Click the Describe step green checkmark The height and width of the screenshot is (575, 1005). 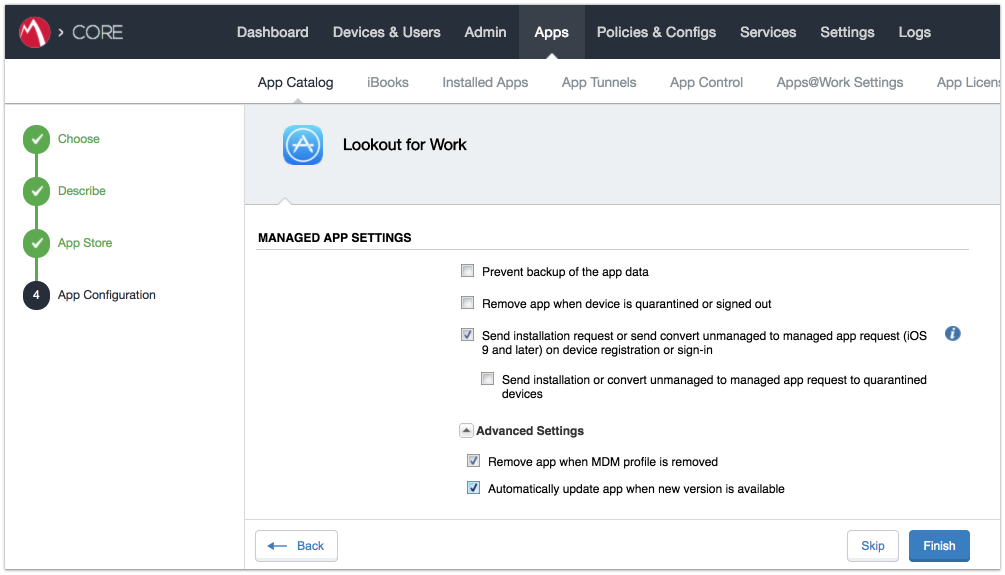tap(37, 191)
